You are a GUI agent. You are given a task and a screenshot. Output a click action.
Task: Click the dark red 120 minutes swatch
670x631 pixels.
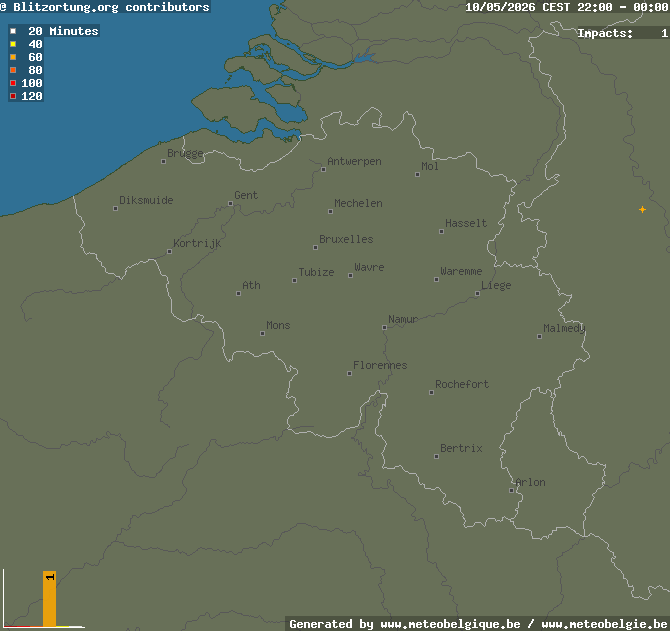point(13,96)
